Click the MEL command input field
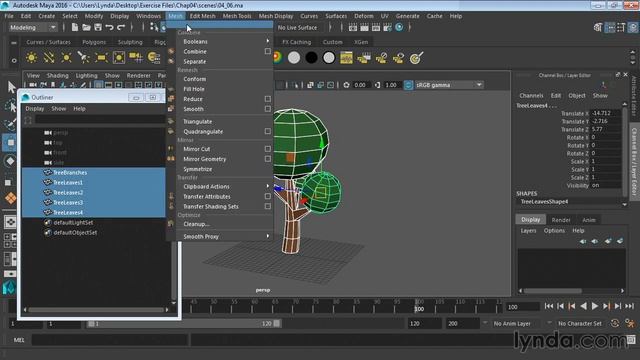The height and width of the screenshot is (360, 640). 109,340
